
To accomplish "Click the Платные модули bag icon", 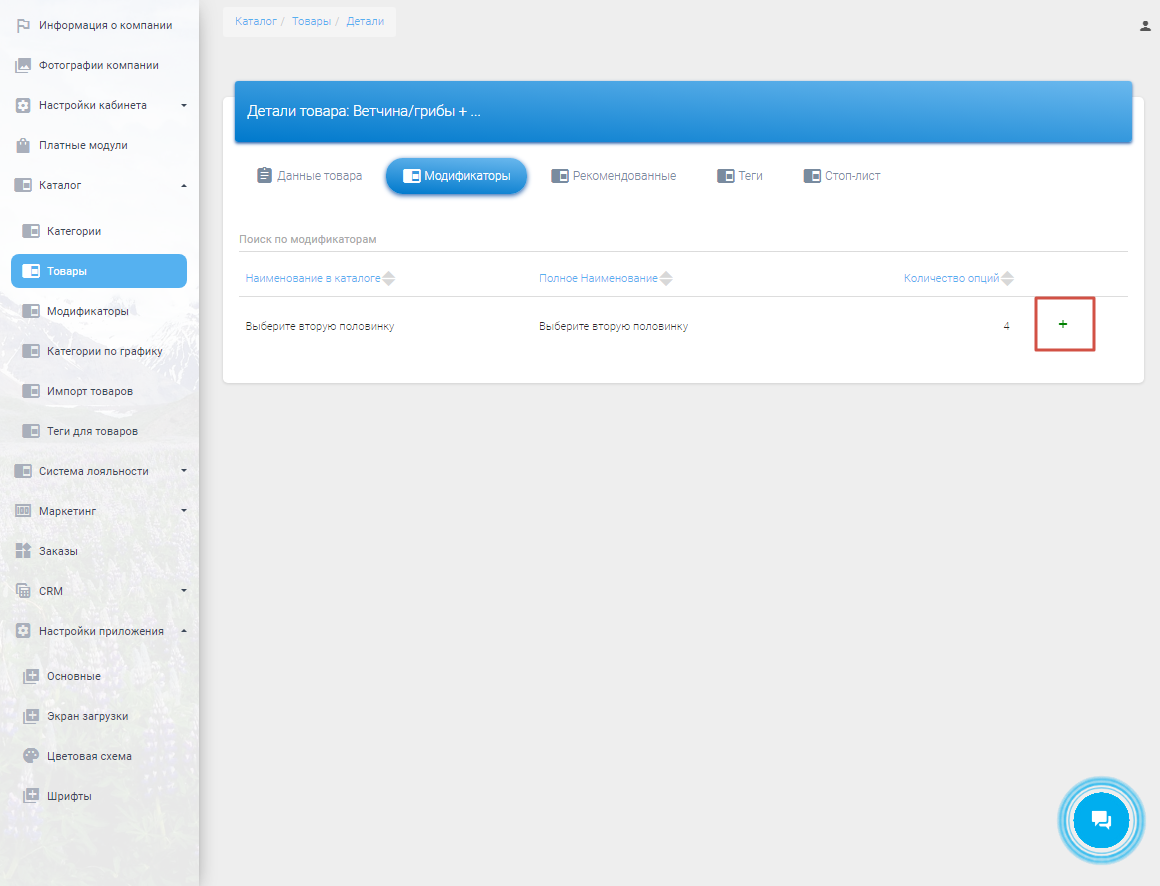I will [x=24, y=145].
